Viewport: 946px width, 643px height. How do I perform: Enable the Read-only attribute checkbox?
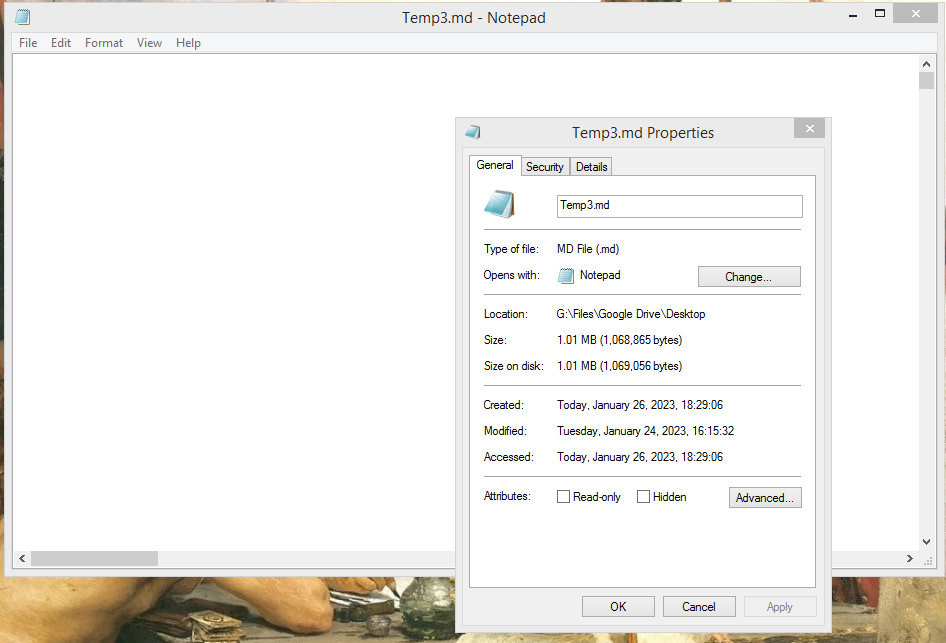coord(563,496)
